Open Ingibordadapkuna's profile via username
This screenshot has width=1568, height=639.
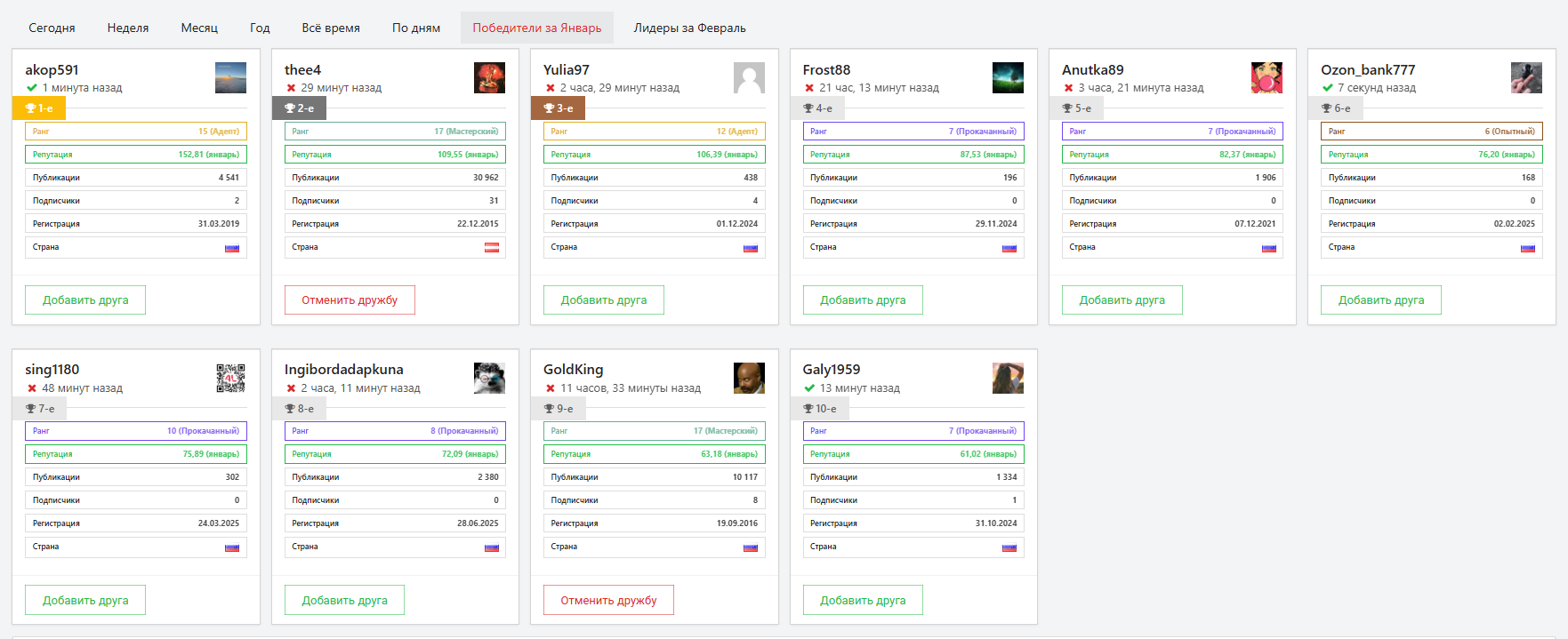tap(343, 370)
